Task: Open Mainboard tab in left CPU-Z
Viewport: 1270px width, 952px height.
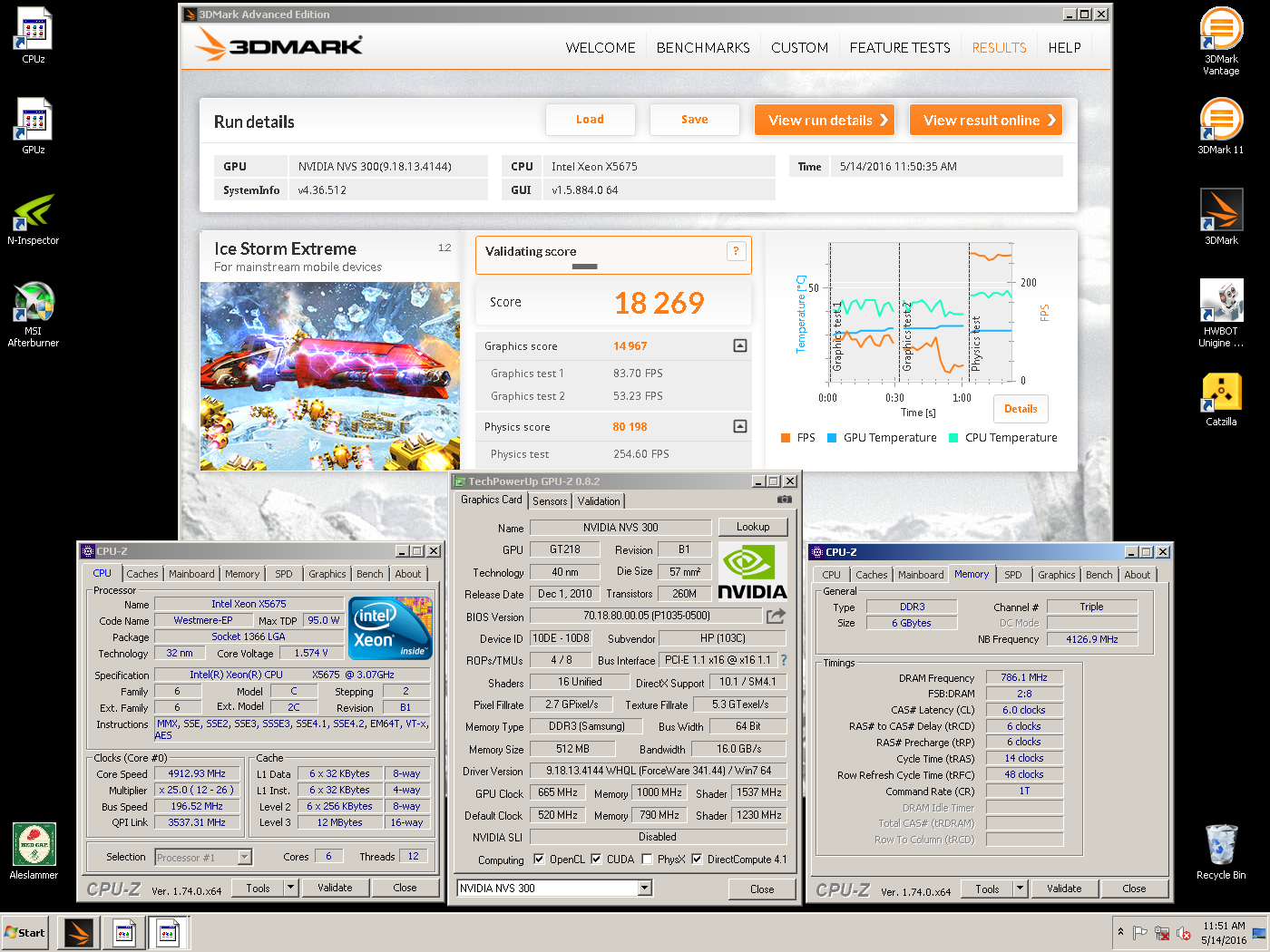Action: [x=191, y=574]
